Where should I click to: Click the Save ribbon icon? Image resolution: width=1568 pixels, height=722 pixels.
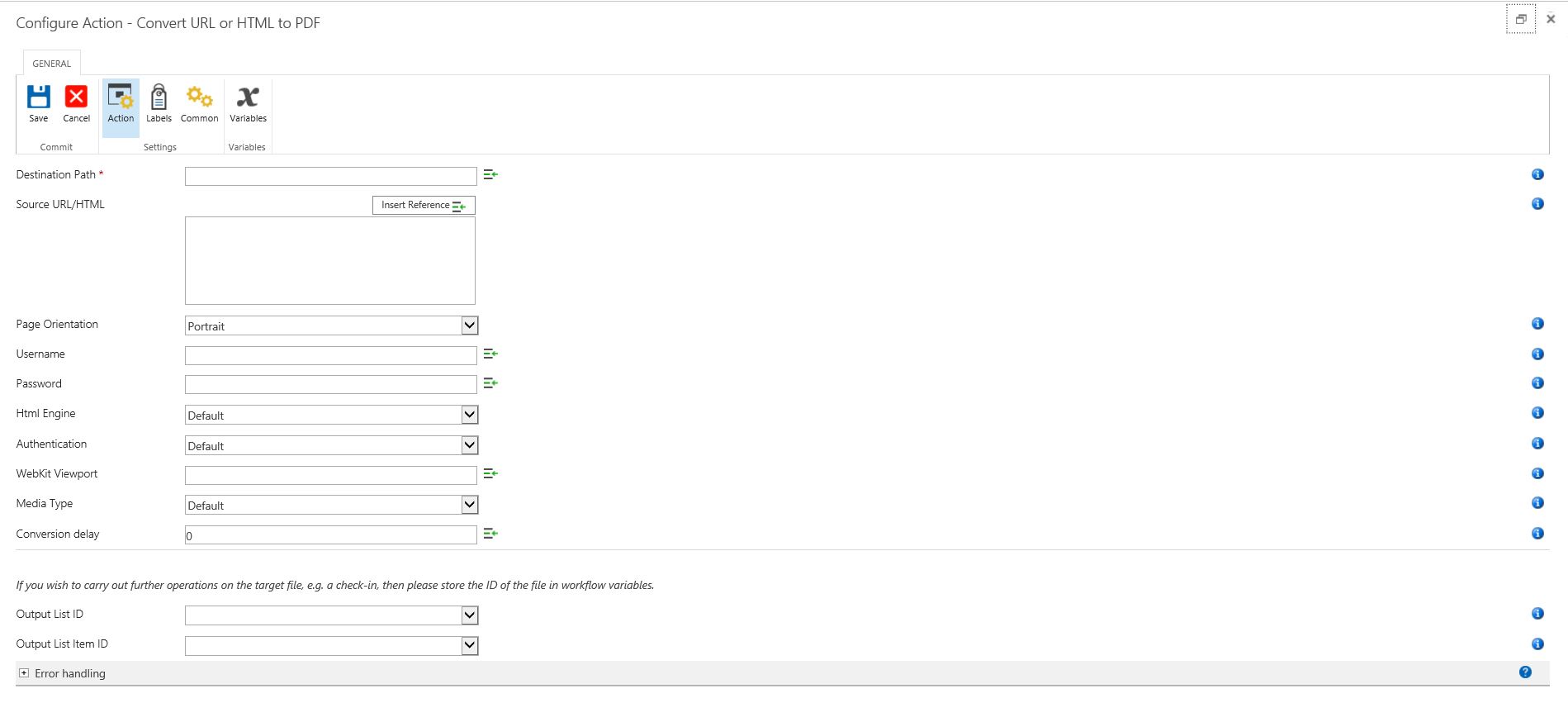38,98
